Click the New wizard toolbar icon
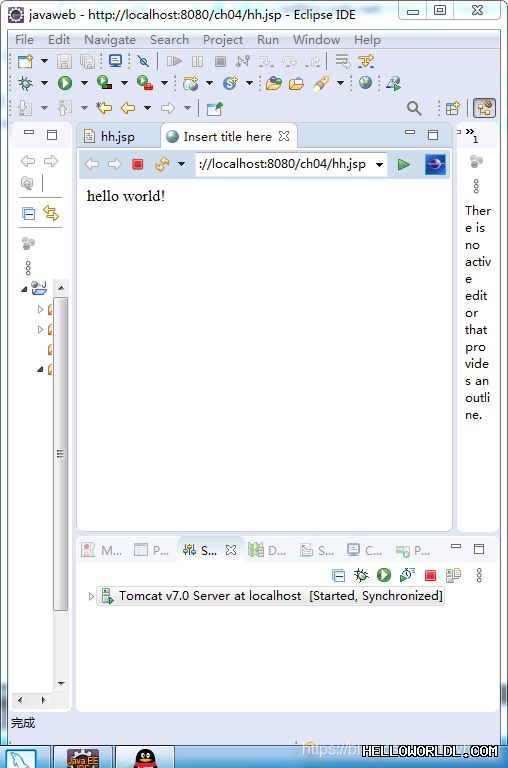This screenshot has width=508, height=768. coord(25,61)
